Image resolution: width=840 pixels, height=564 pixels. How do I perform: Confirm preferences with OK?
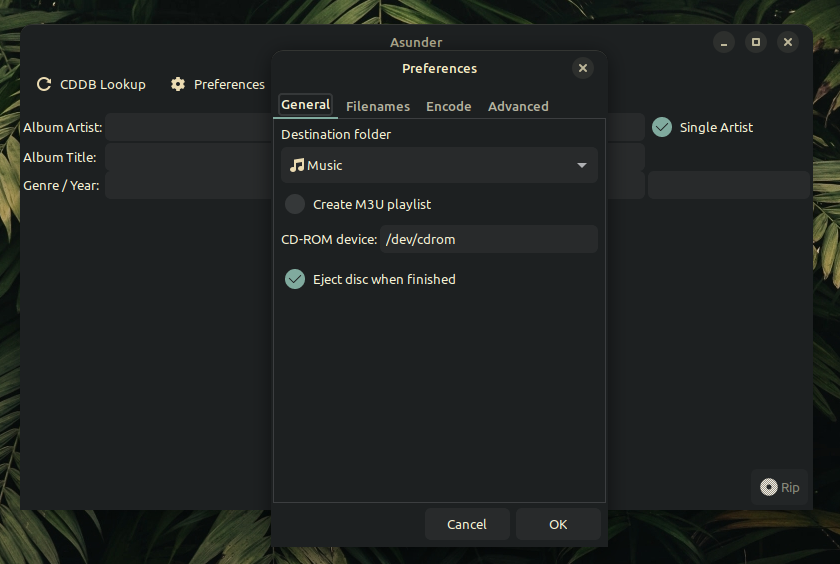(x=558, y=524)
